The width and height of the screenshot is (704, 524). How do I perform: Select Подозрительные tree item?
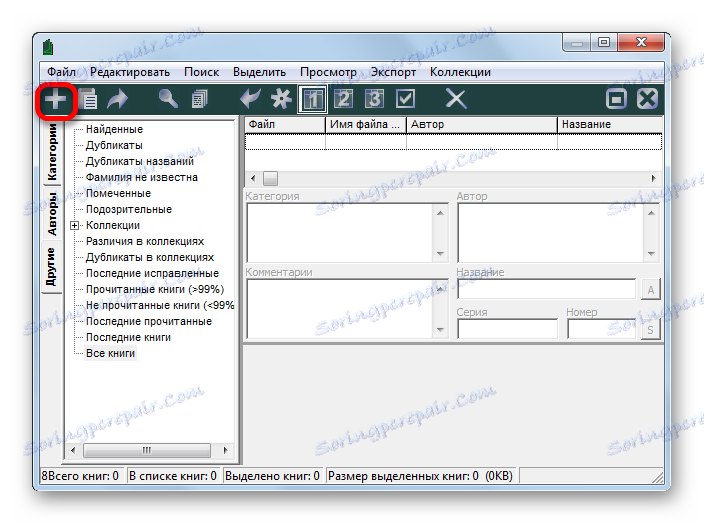point(129,209)
